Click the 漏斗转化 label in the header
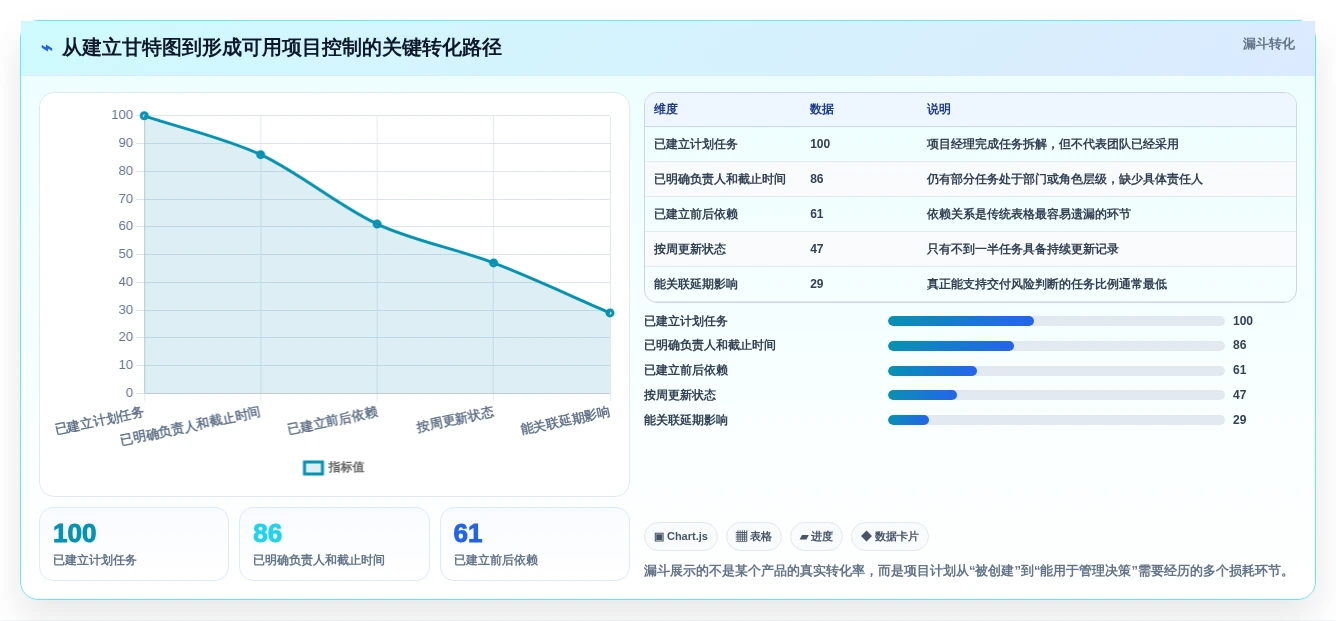1336x621 pixels. point(1268,44)
